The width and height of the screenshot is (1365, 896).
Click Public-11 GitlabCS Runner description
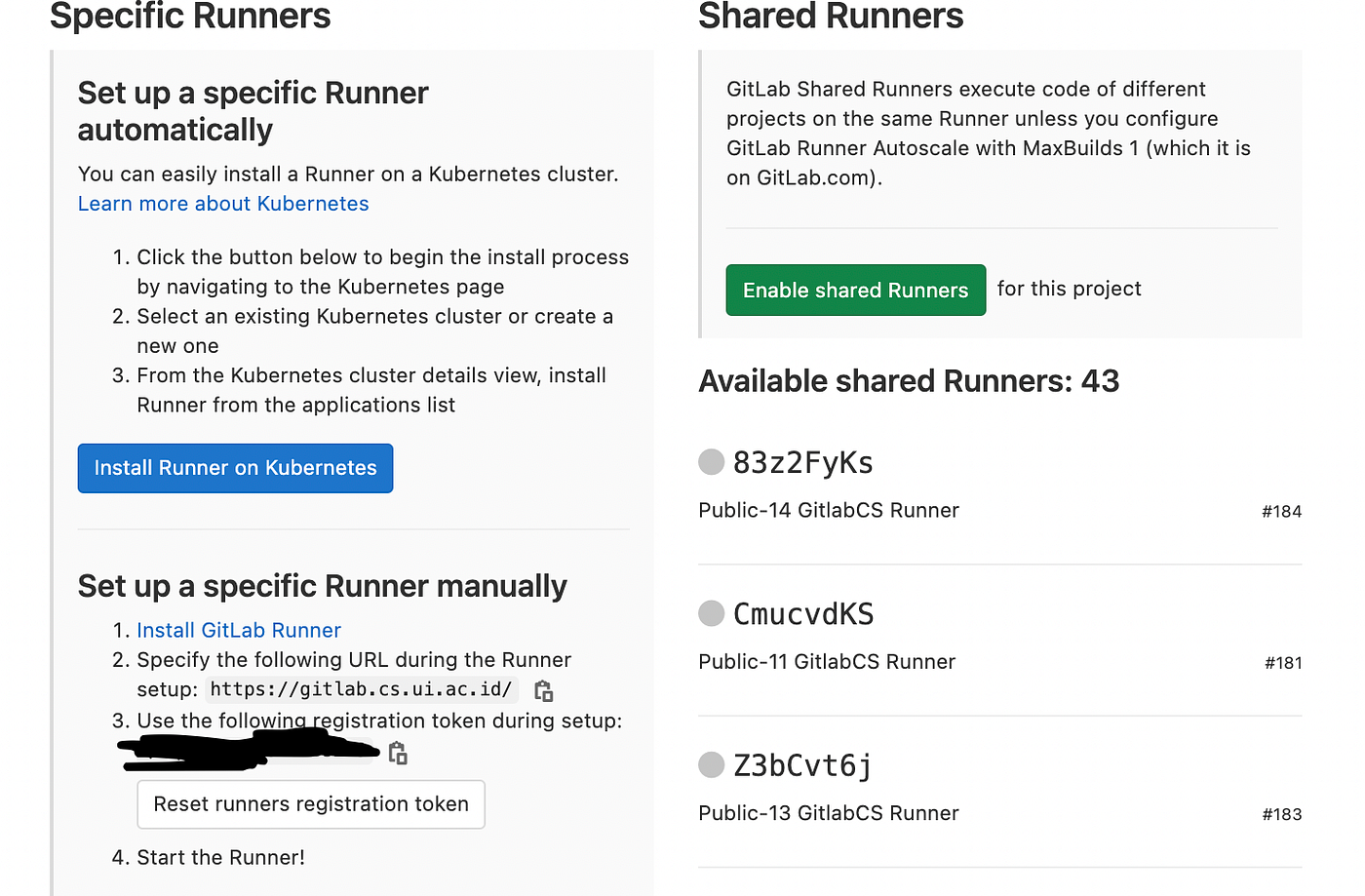point(826,661)
